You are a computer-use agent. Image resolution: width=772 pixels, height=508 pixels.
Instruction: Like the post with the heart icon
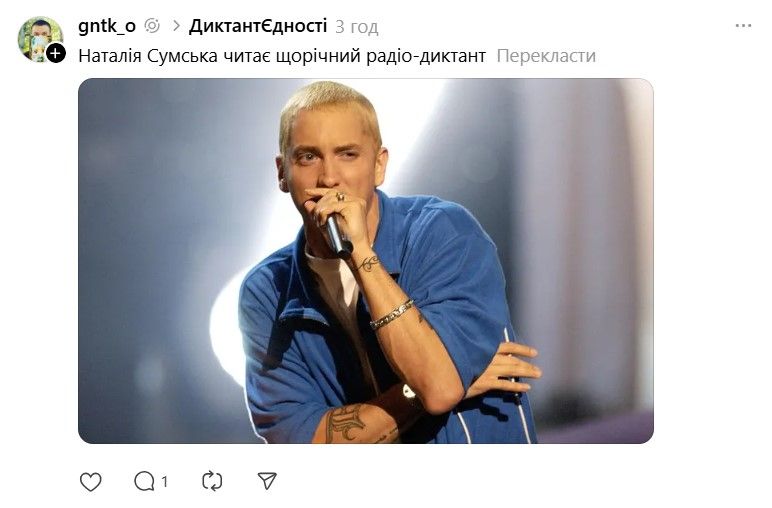coord(91,481)
